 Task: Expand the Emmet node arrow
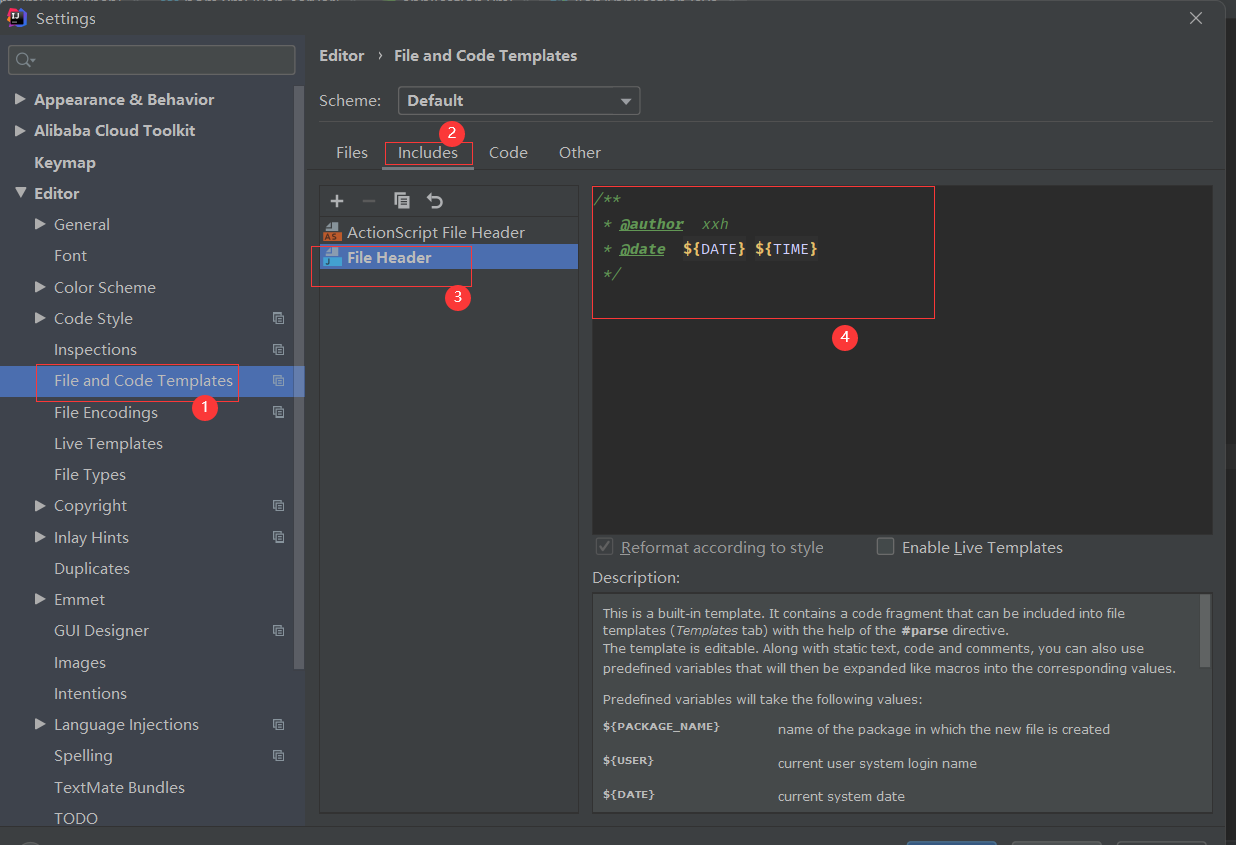40,599
